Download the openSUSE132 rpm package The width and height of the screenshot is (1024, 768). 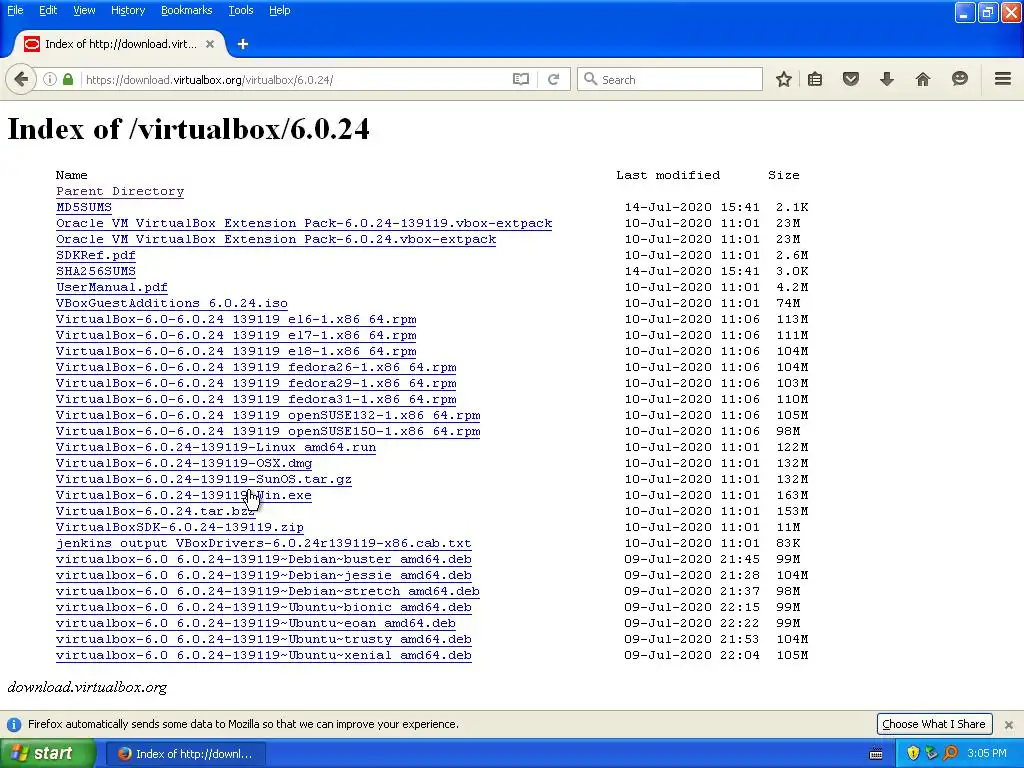click(268, 415)
